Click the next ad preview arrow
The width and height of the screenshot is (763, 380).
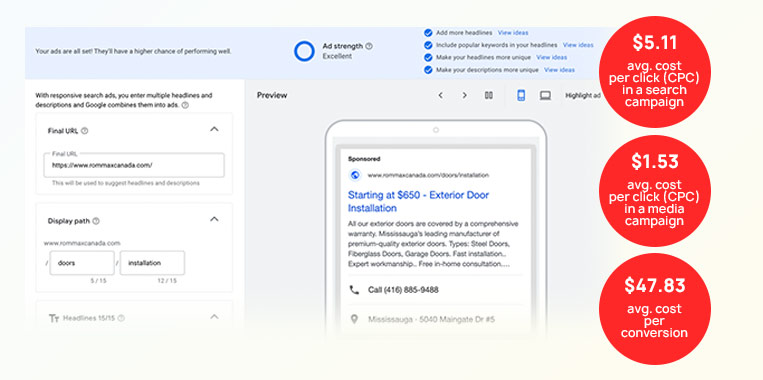pos(464,95)
